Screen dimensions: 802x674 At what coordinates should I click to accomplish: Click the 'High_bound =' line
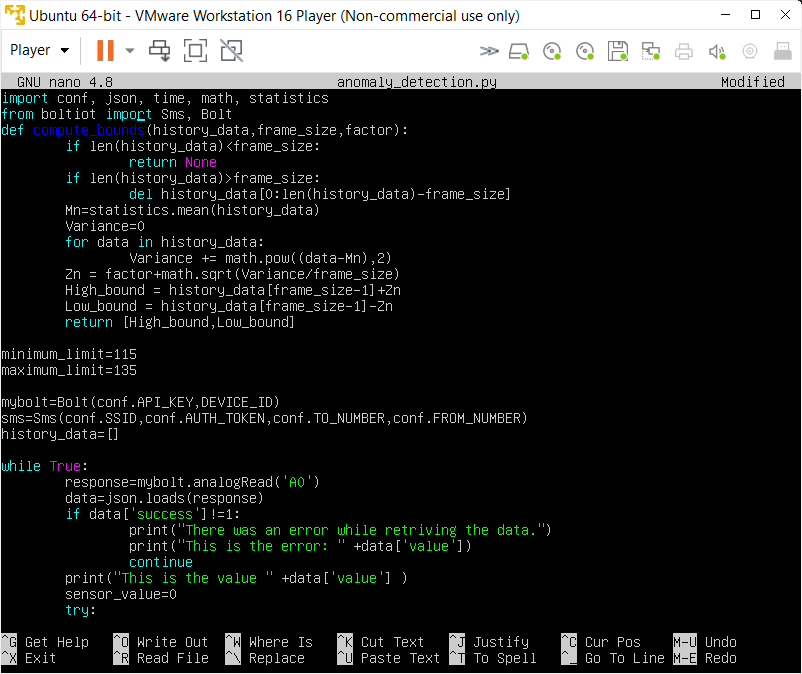coord(233,290)
